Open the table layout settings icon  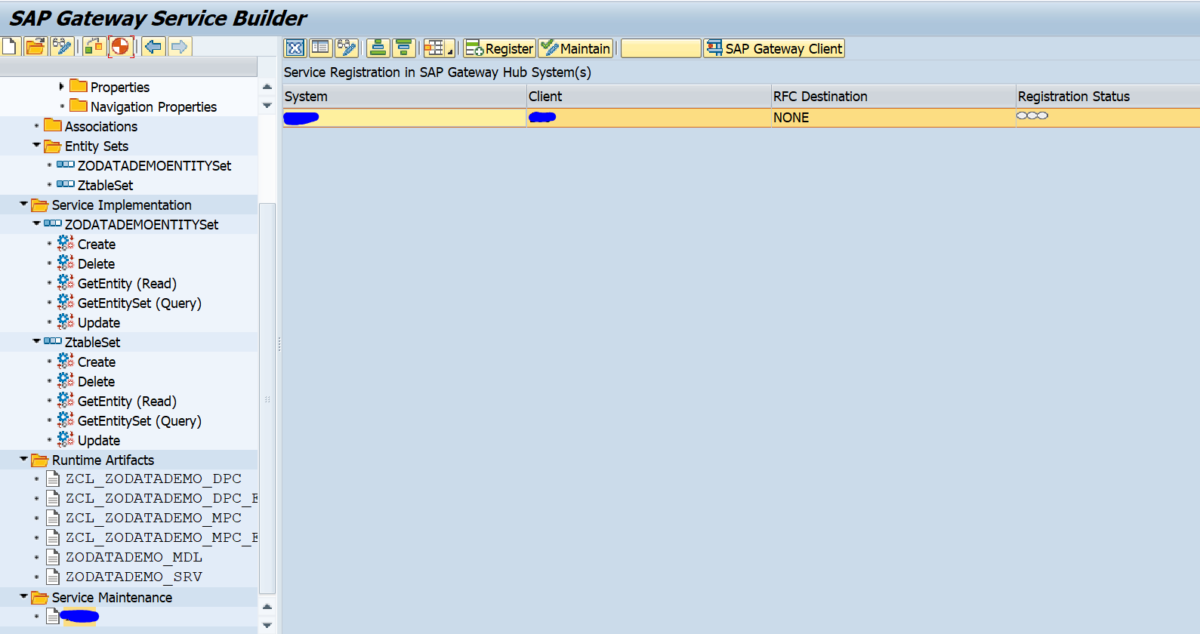point(434,47)
